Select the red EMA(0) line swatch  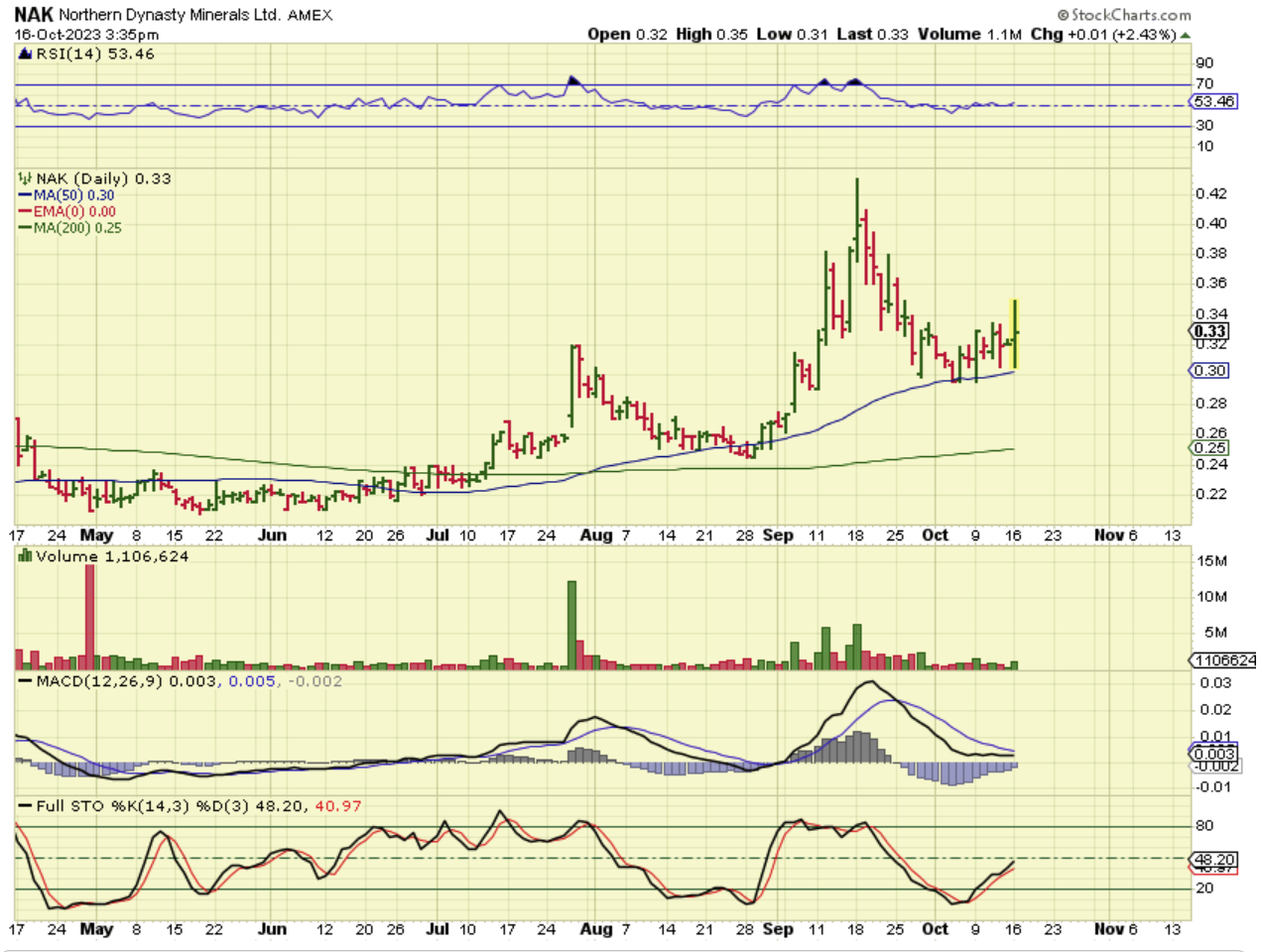25,211
